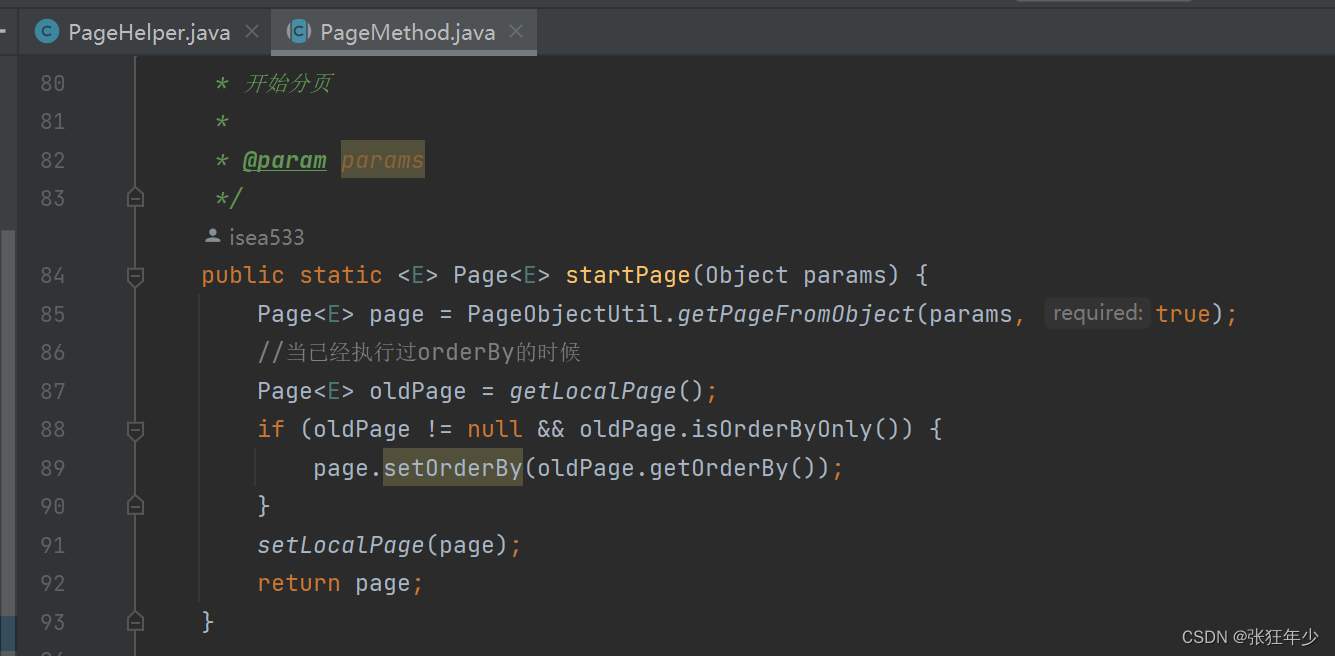Click the author person icon beside isea533
Image resolution: width=1335 pixels, height=656 pixels.
pyautogui.click(x=212, y=237)
